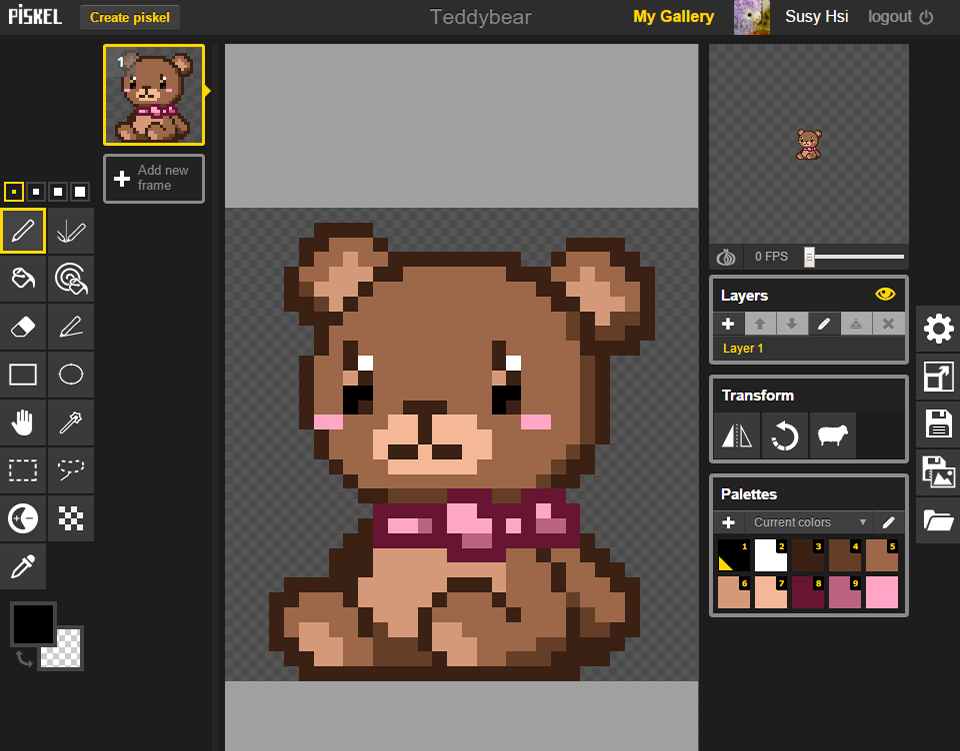Open the Export image panel

[938, 472]
